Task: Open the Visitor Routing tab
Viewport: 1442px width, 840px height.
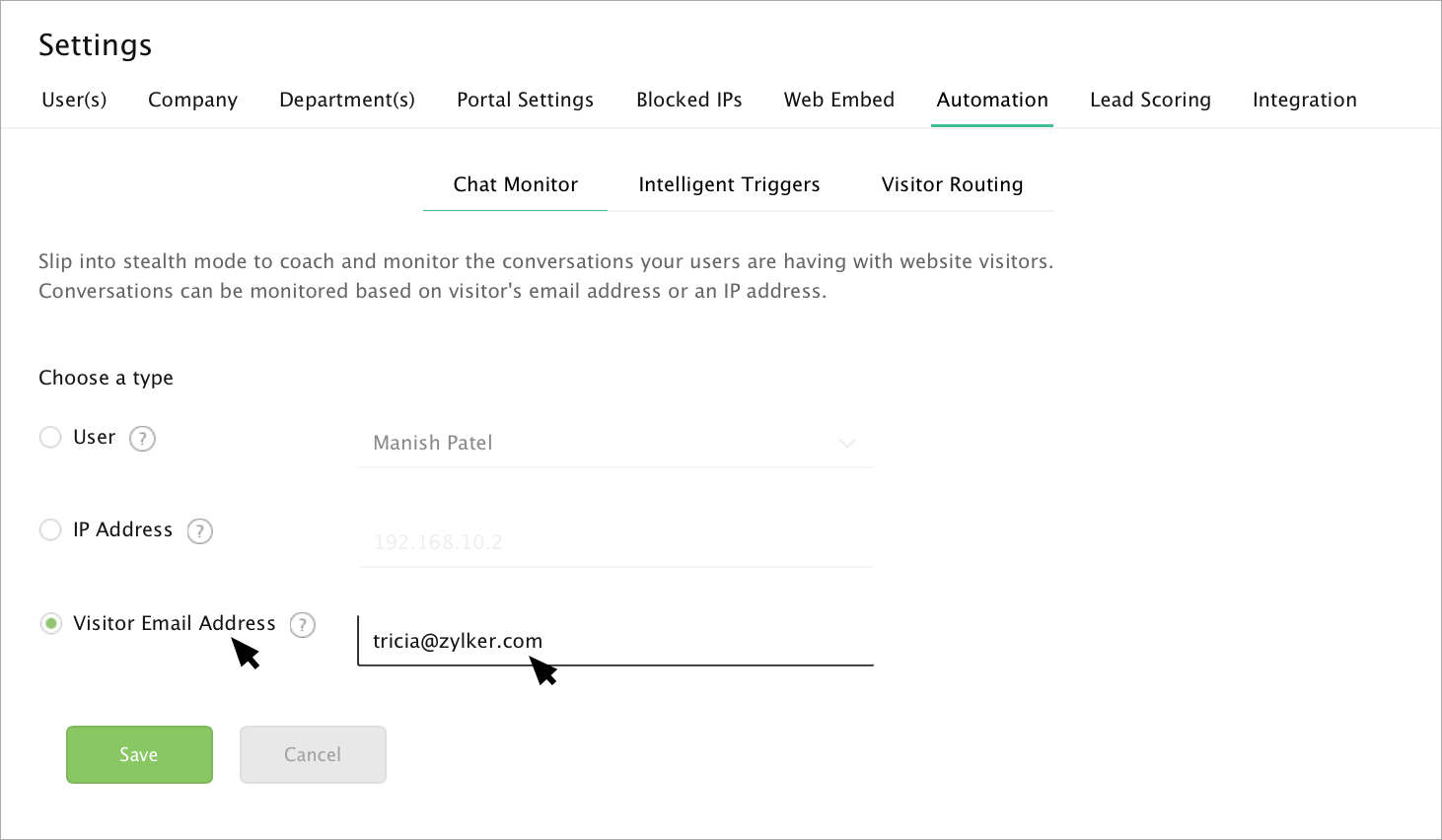Action: [952, 184]
